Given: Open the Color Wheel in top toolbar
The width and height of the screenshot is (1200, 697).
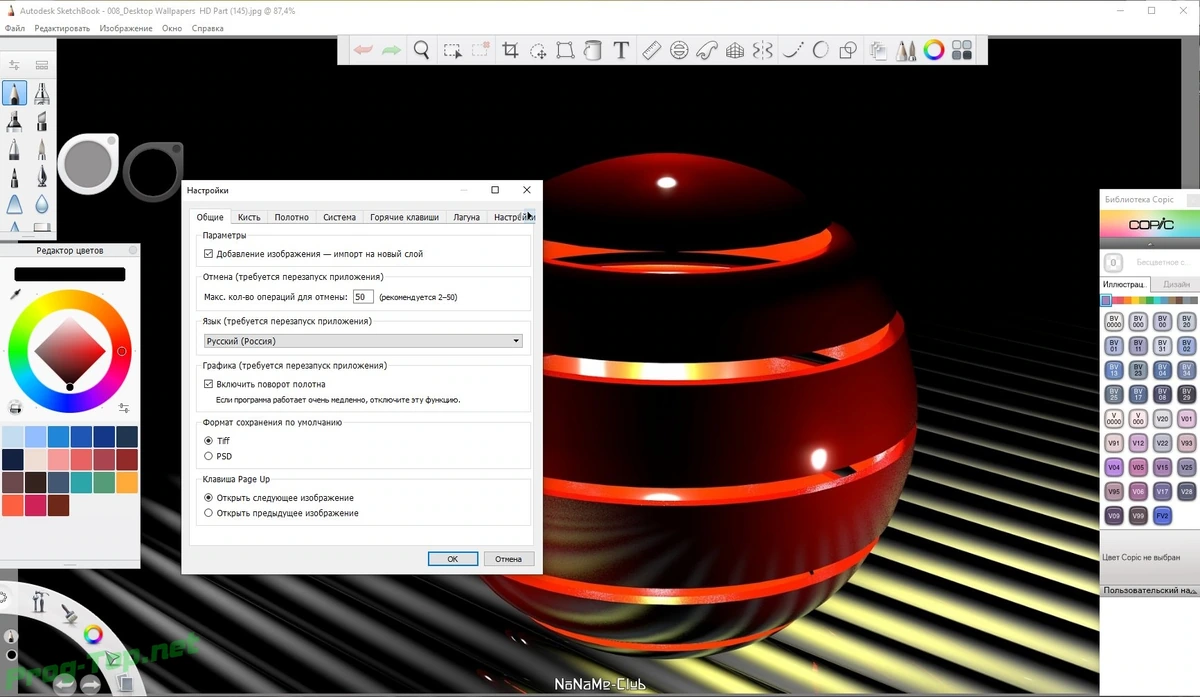Looking at the screenshot, I should tap(934, 50).
